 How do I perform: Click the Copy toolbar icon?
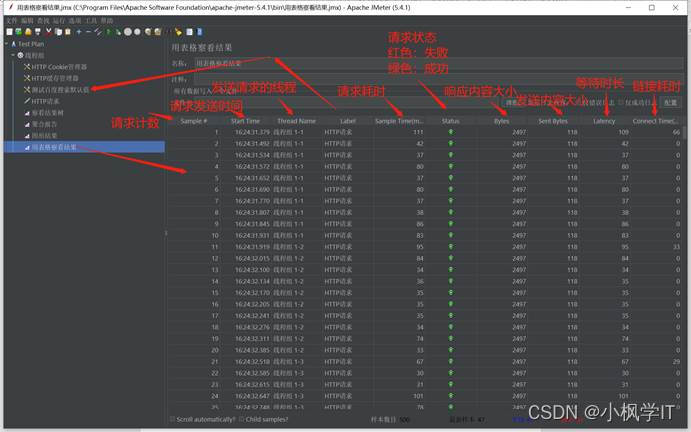(58, 32)
